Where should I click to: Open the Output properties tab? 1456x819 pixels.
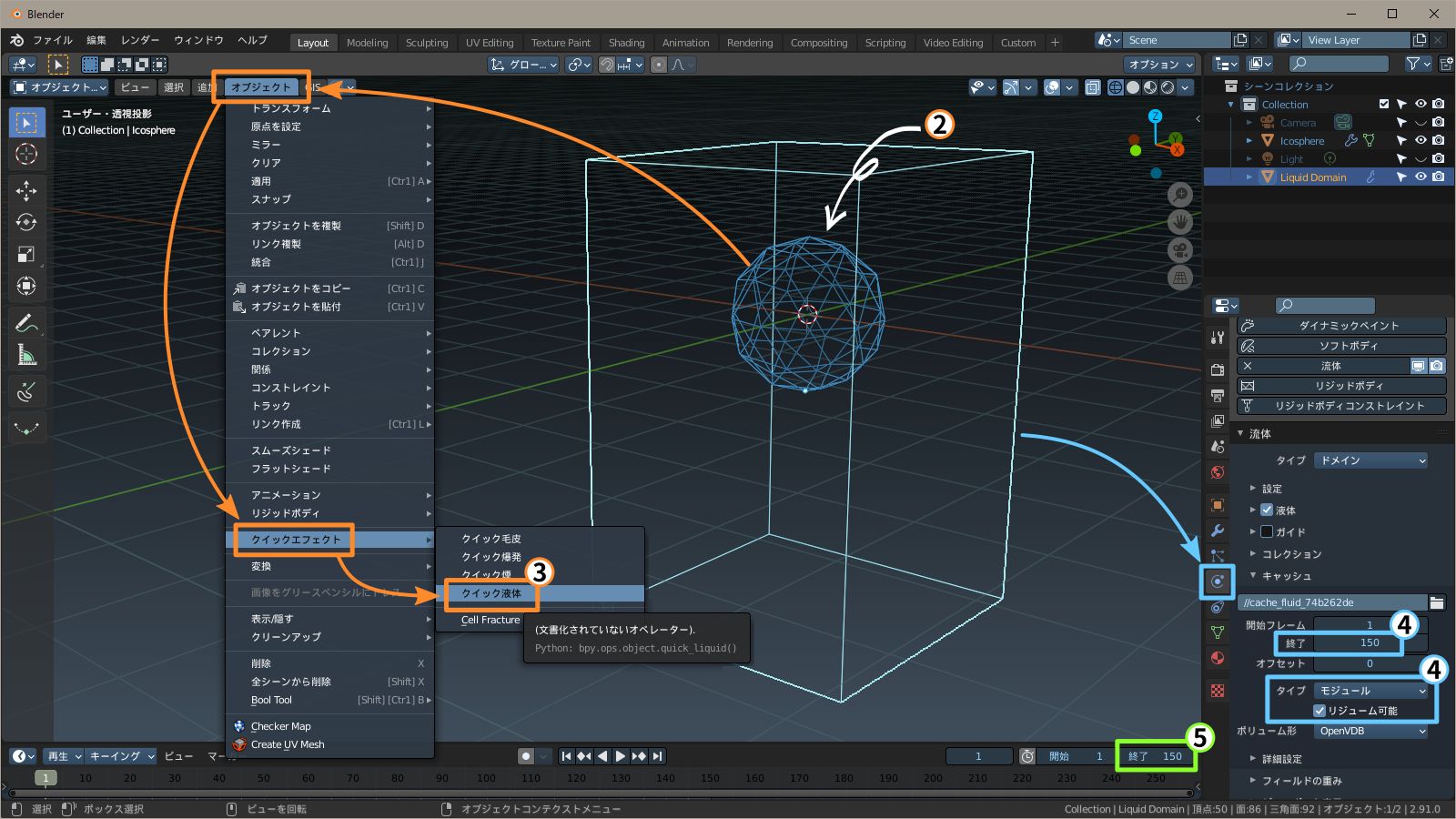pos(1218,395)
